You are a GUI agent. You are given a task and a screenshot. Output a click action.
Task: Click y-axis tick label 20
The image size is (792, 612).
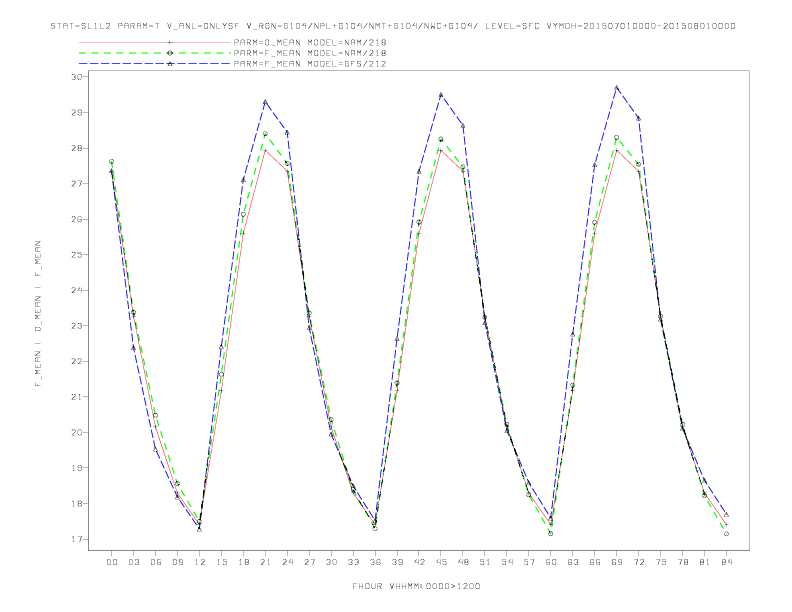(x=77, y=432)
